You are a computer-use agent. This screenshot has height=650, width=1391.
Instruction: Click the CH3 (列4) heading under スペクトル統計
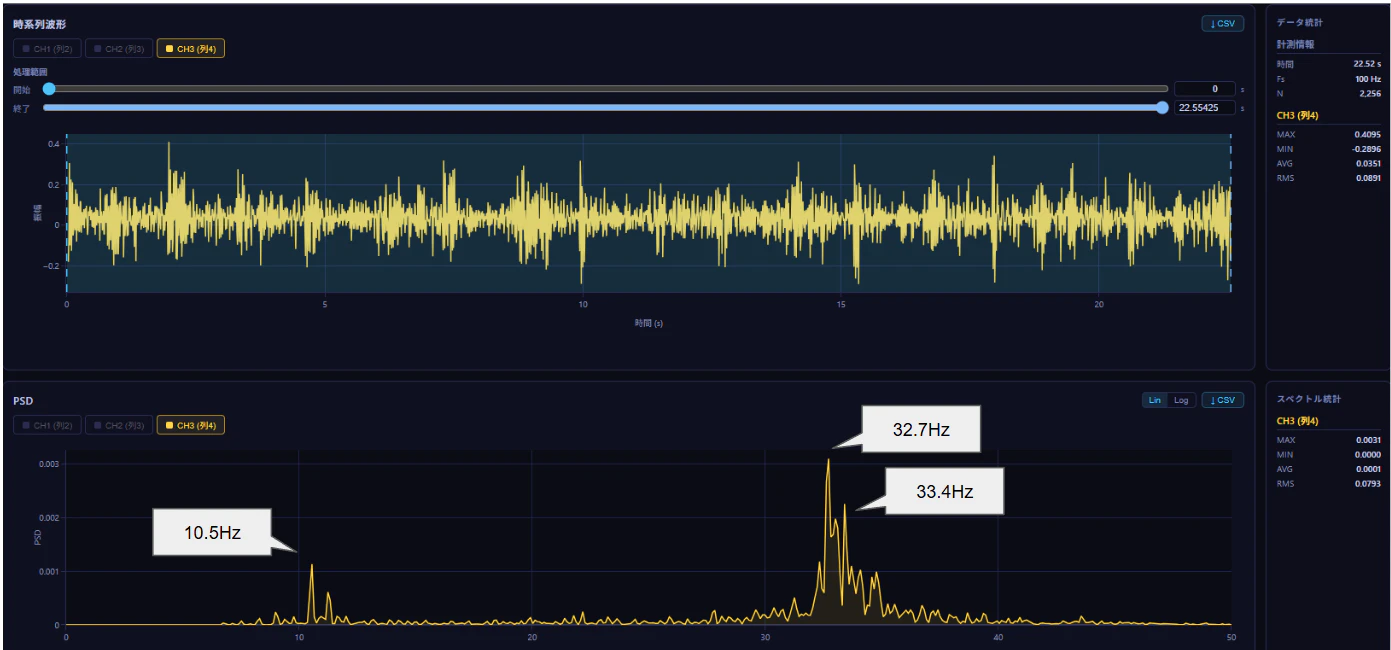pos(1297,421)
